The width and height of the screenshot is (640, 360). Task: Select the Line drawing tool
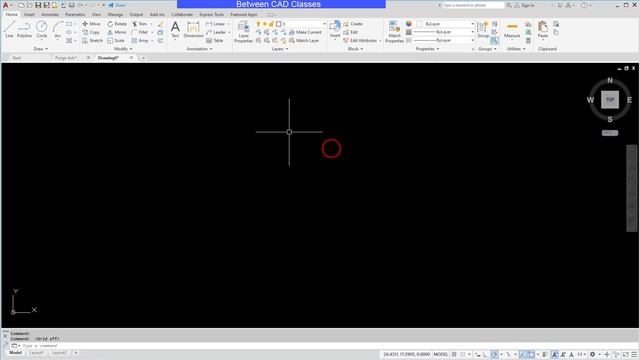(x=9, y=29)
